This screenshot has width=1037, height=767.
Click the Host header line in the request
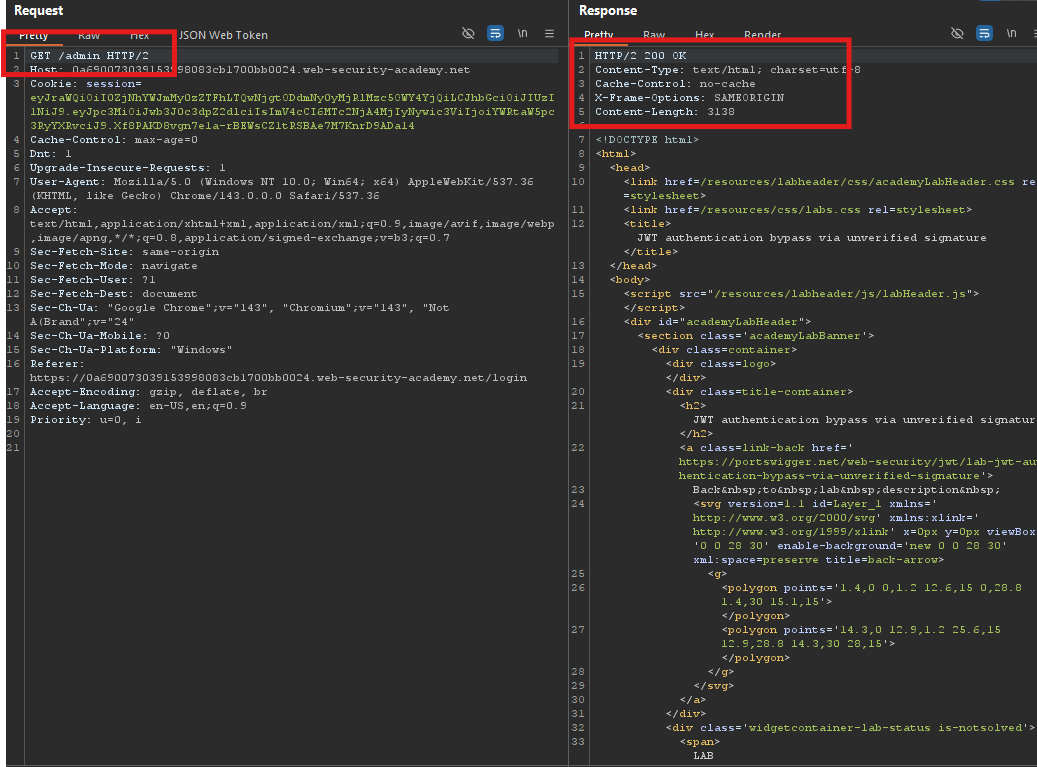[250, 69]
